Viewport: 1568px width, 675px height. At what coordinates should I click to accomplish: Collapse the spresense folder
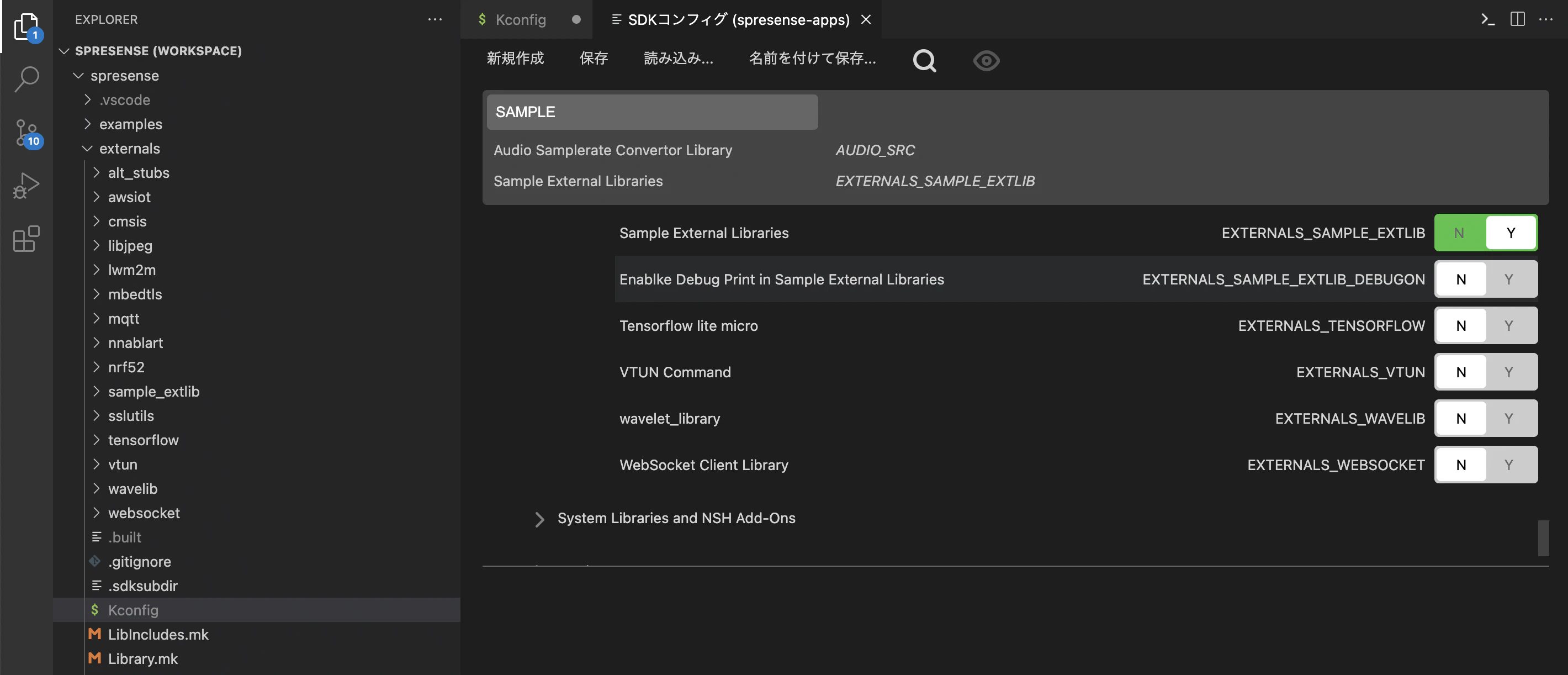78,76
